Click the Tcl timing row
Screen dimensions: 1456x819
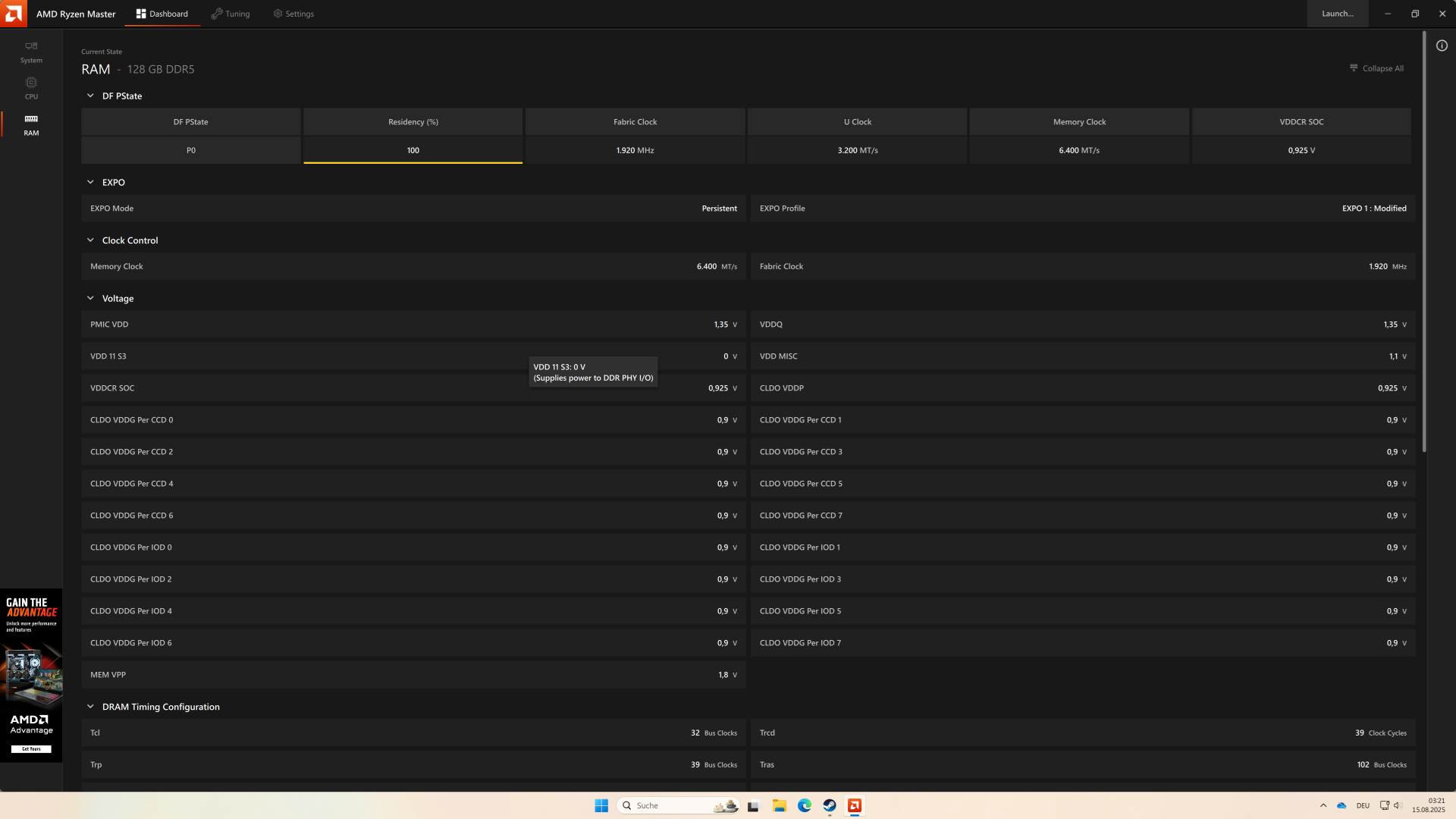pyautogui.click(x=414, y=733)
